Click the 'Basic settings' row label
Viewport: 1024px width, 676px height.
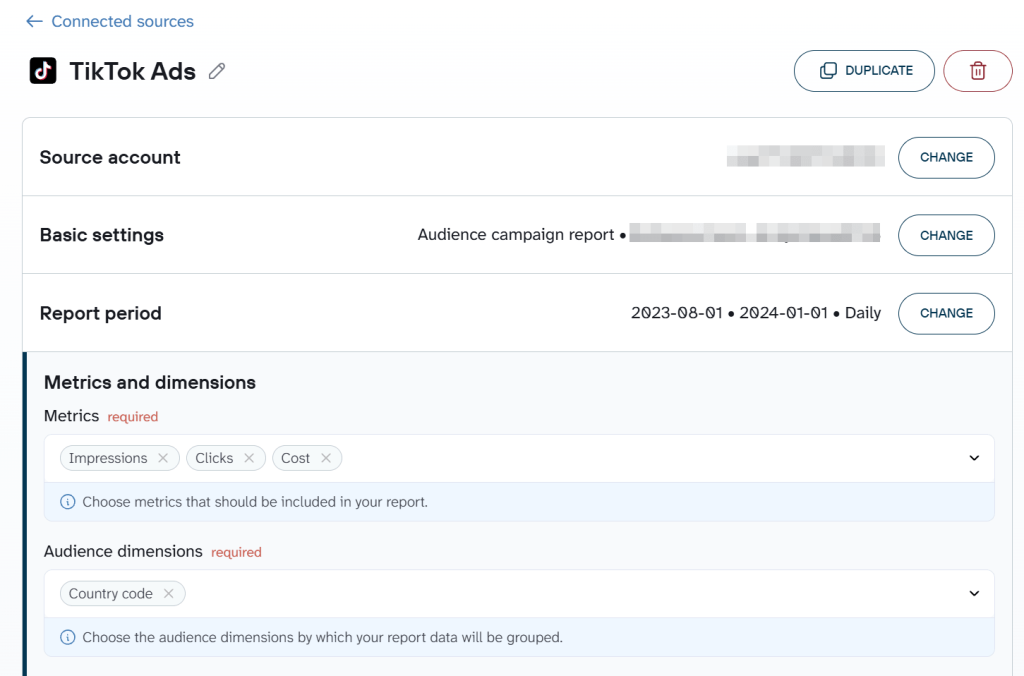[102, 235]
